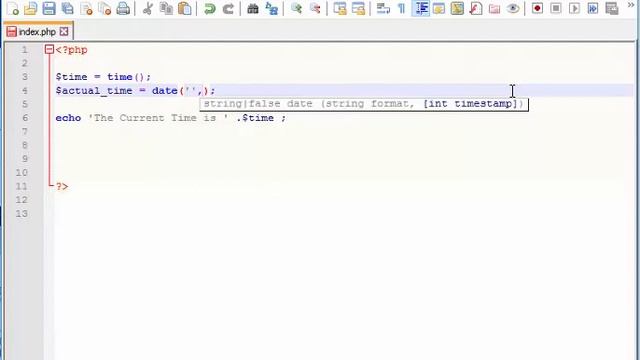Run the macro multiple times using the double-arrow icon

(593, 9)
